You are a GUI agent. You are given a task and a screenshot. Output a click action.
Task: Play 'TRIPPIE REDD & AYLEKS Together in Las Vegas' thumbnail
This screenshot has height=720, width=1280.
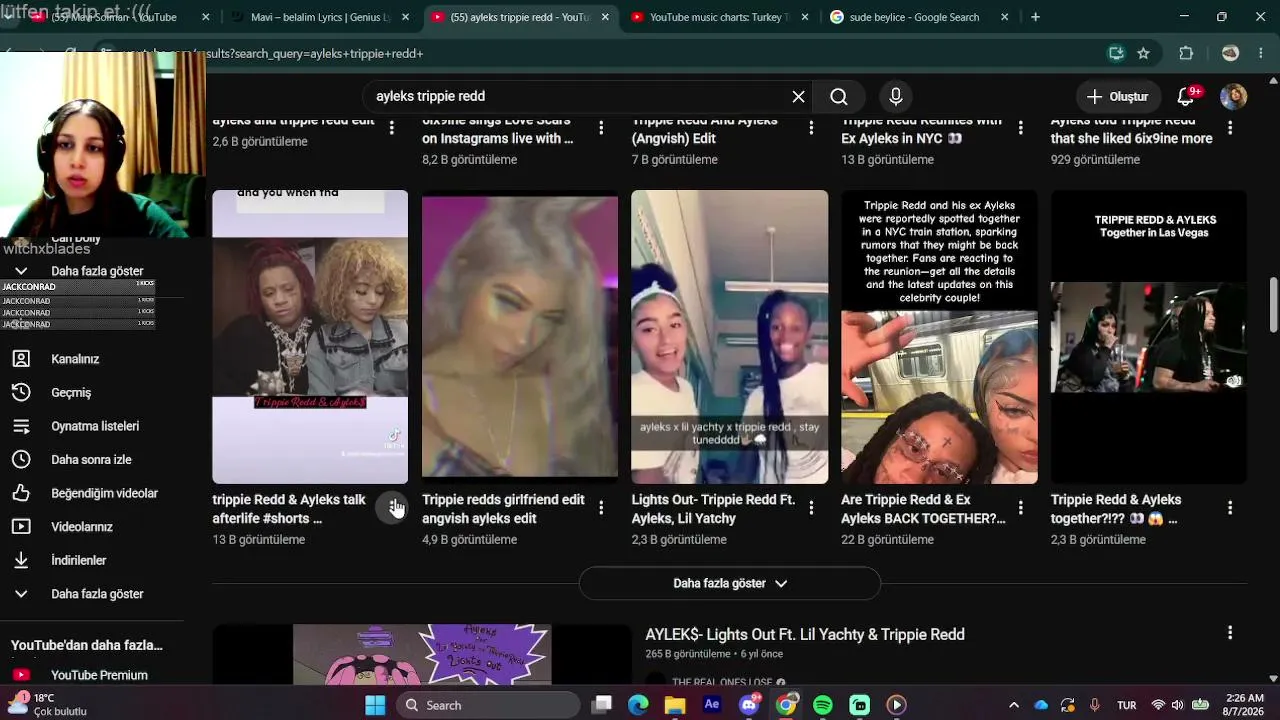click(x=1149, y=337)
